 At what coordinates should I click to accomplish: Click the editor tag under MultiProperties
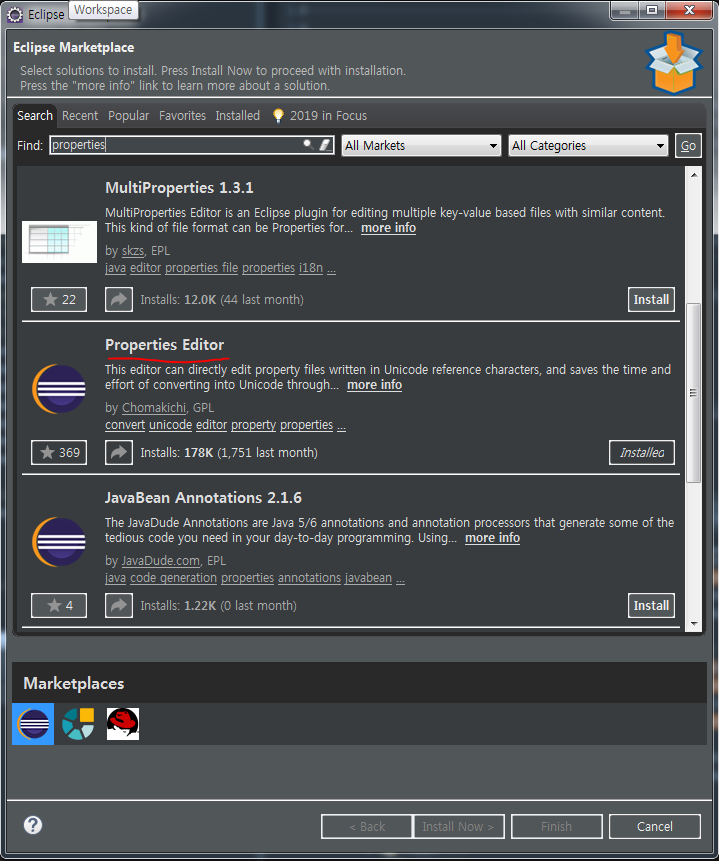(x=146, y=268)
